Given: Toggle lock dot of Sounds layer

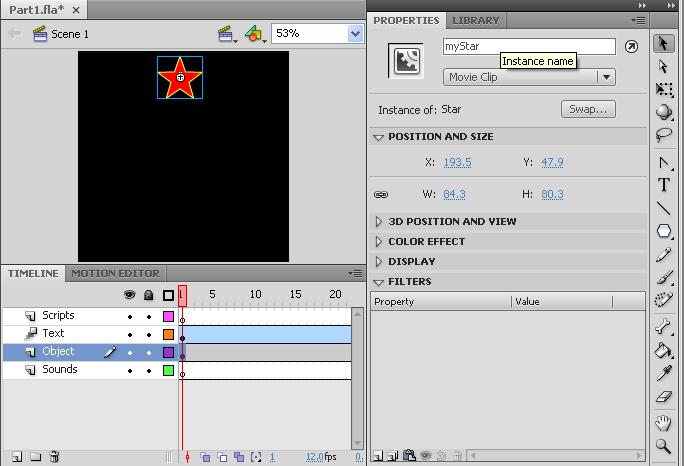Looking at the screenshot, I should click(x=149, y=371).
